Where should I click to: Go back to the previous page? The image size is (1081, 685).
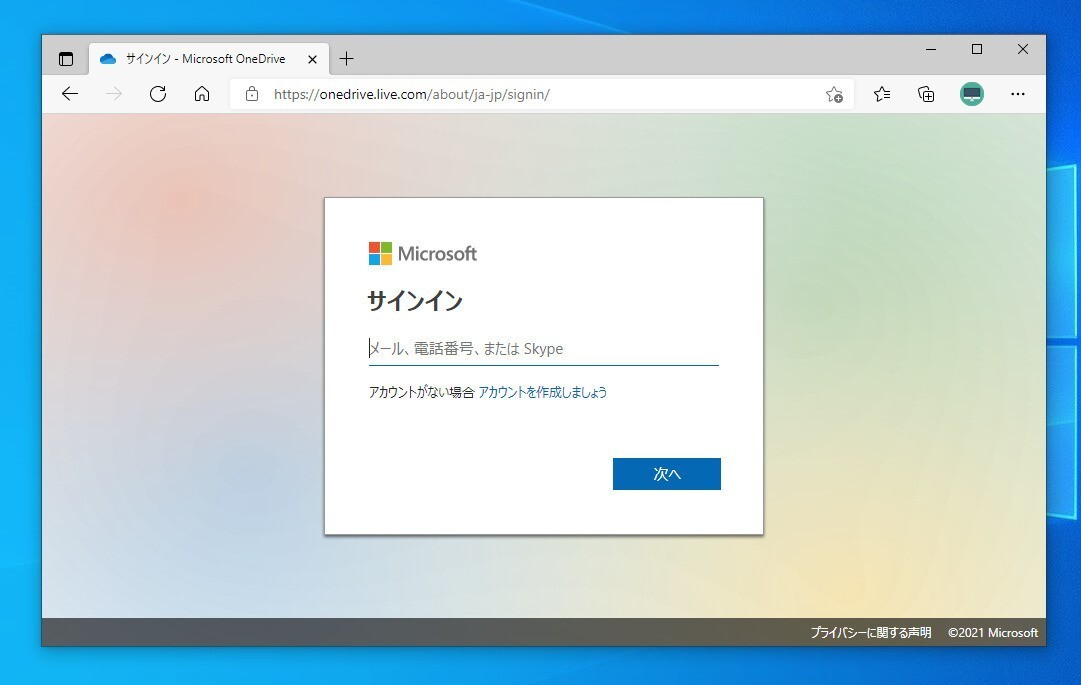70,94
